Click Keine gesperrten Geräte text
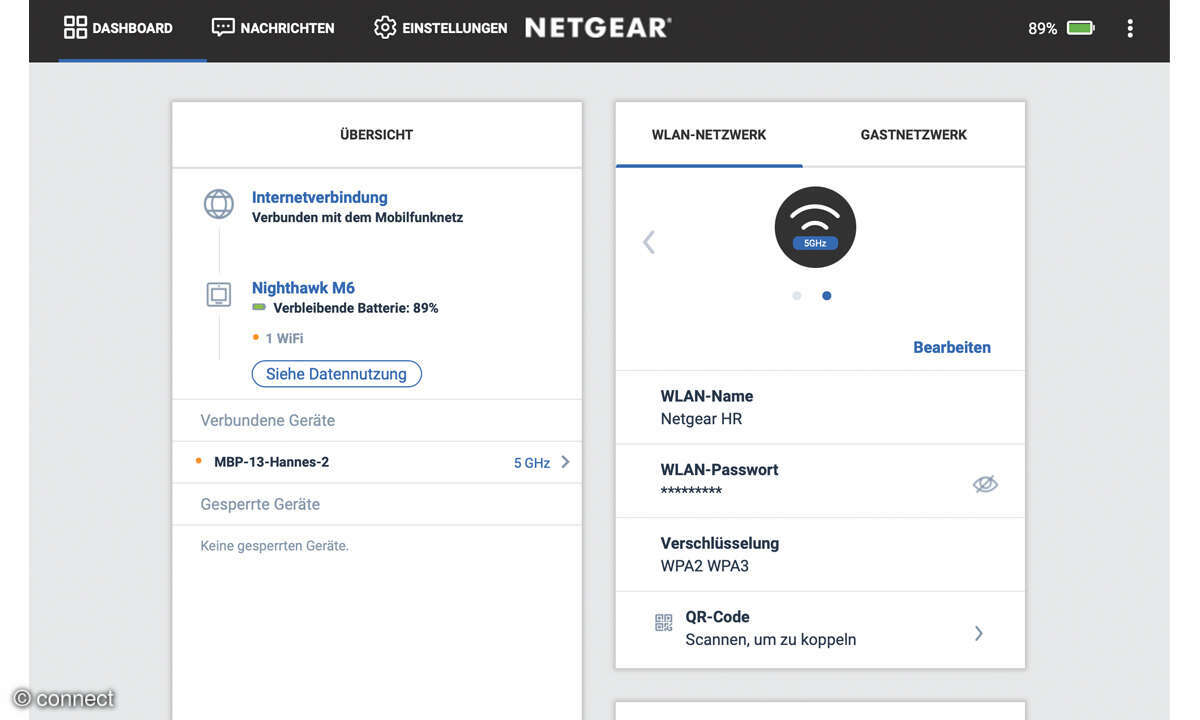The image size is (1200, 720). (274, 546)
